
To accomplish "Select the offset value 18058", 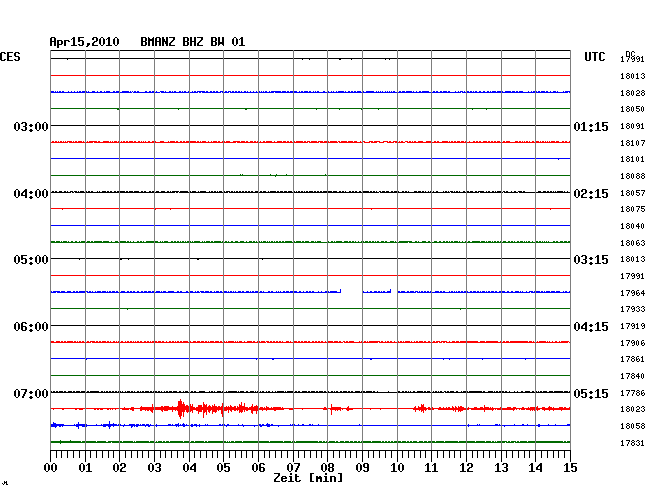I will click(633, 426).
